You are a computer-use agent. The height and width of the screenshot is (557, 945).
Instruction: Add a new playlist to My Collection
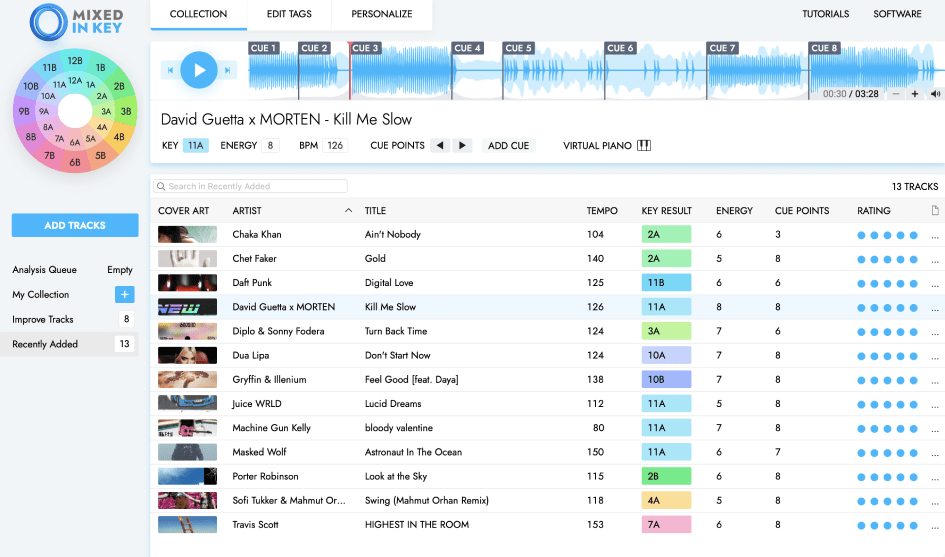(125, 294)
